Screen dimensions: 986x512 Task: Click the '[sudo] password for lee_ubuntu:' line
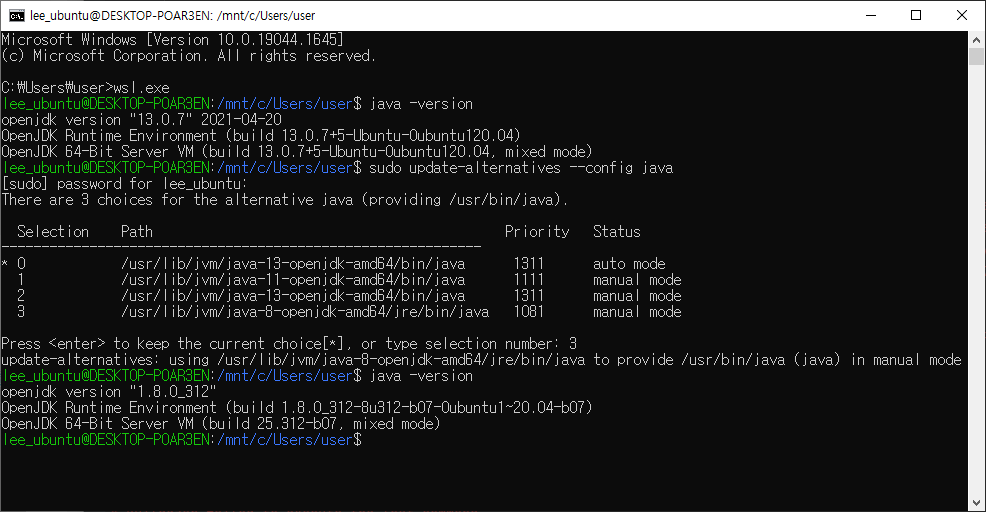tap(125, 184)
